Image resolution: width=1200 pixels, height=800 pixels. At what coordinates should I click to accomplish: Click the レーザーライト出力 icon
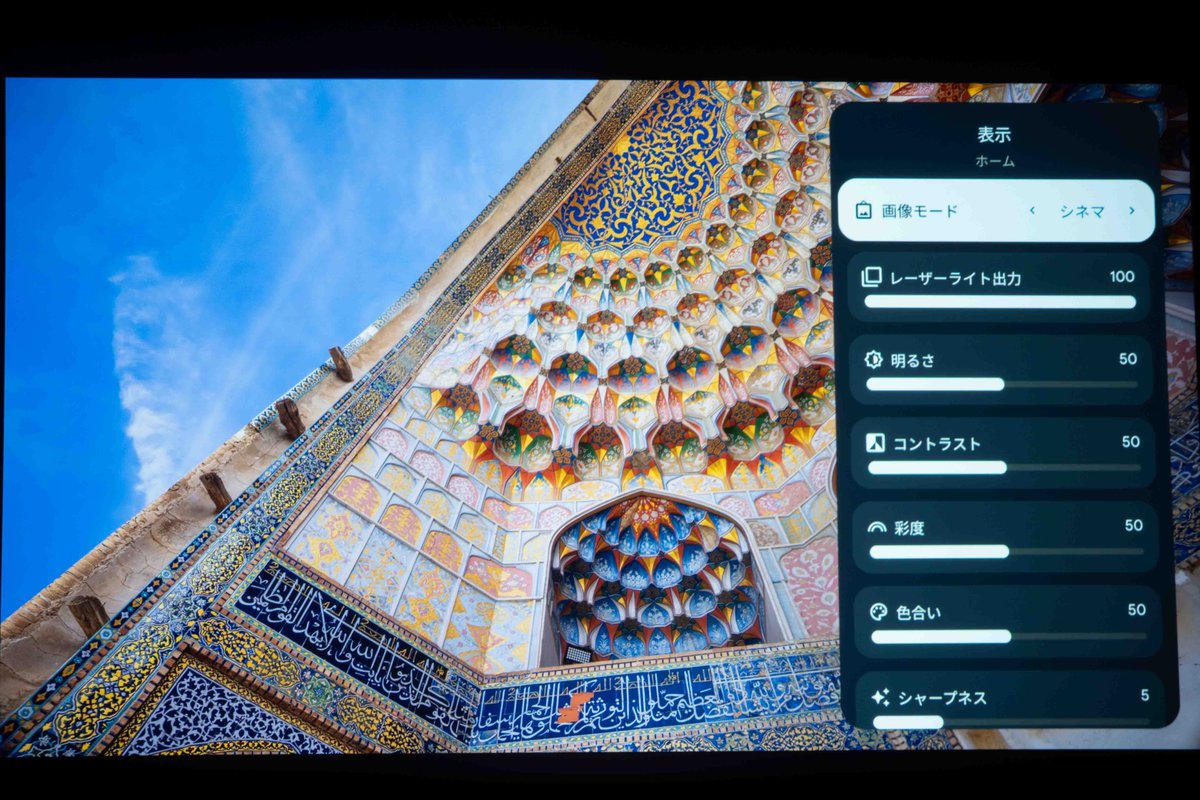click(x=871, y=277)
